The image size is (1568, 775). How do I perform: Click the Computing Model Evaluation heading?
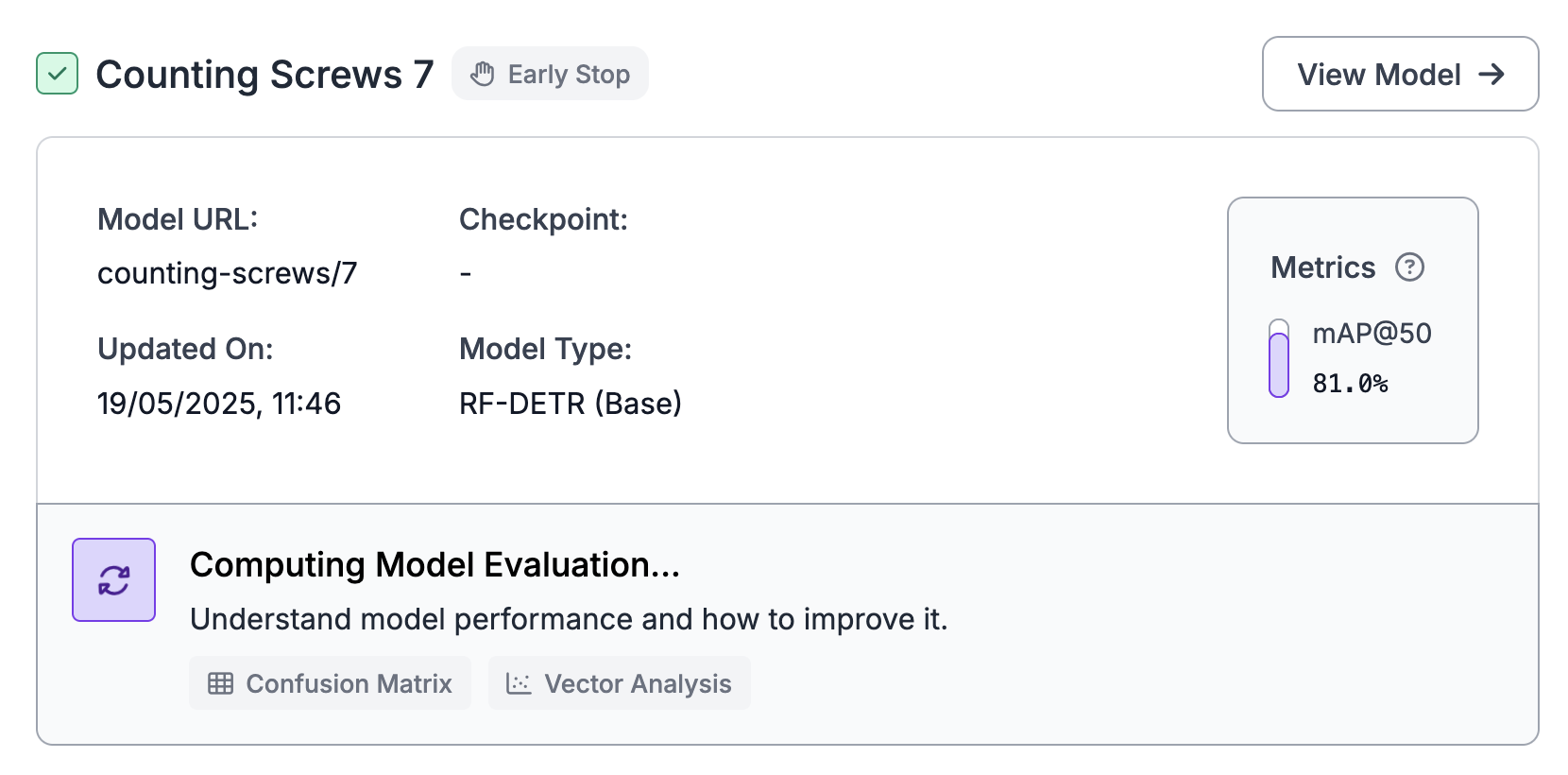(x=435, y=564)
